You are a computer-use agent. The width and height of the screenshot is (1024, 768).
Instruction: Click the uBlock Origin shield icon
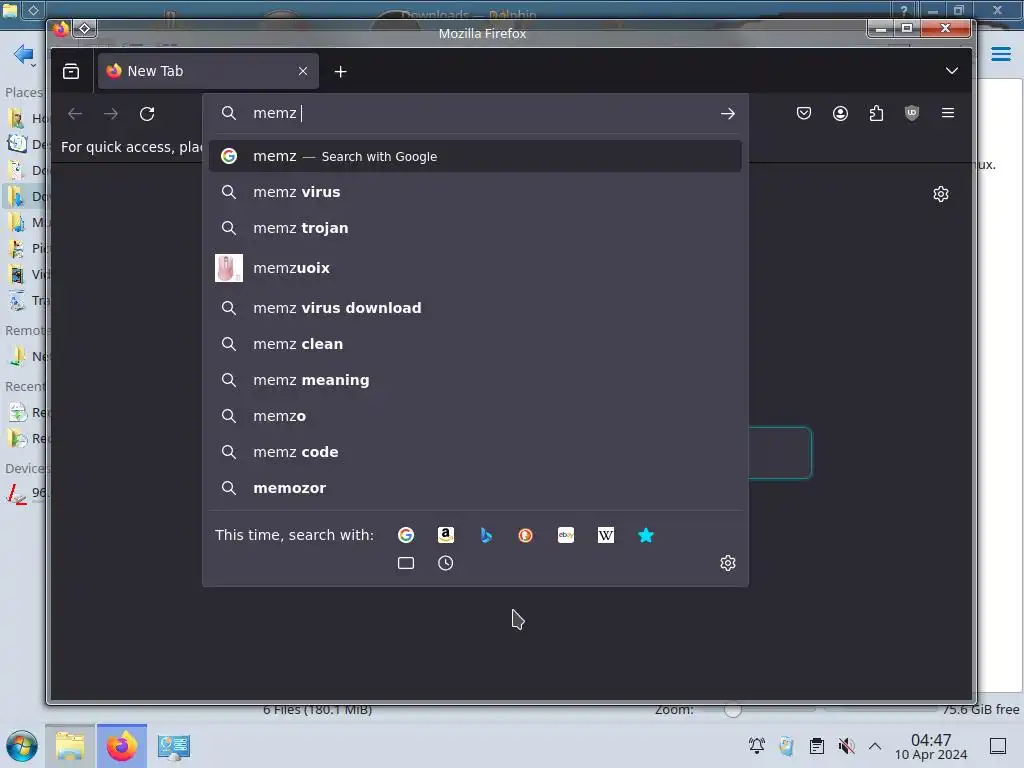click(912, 113)
